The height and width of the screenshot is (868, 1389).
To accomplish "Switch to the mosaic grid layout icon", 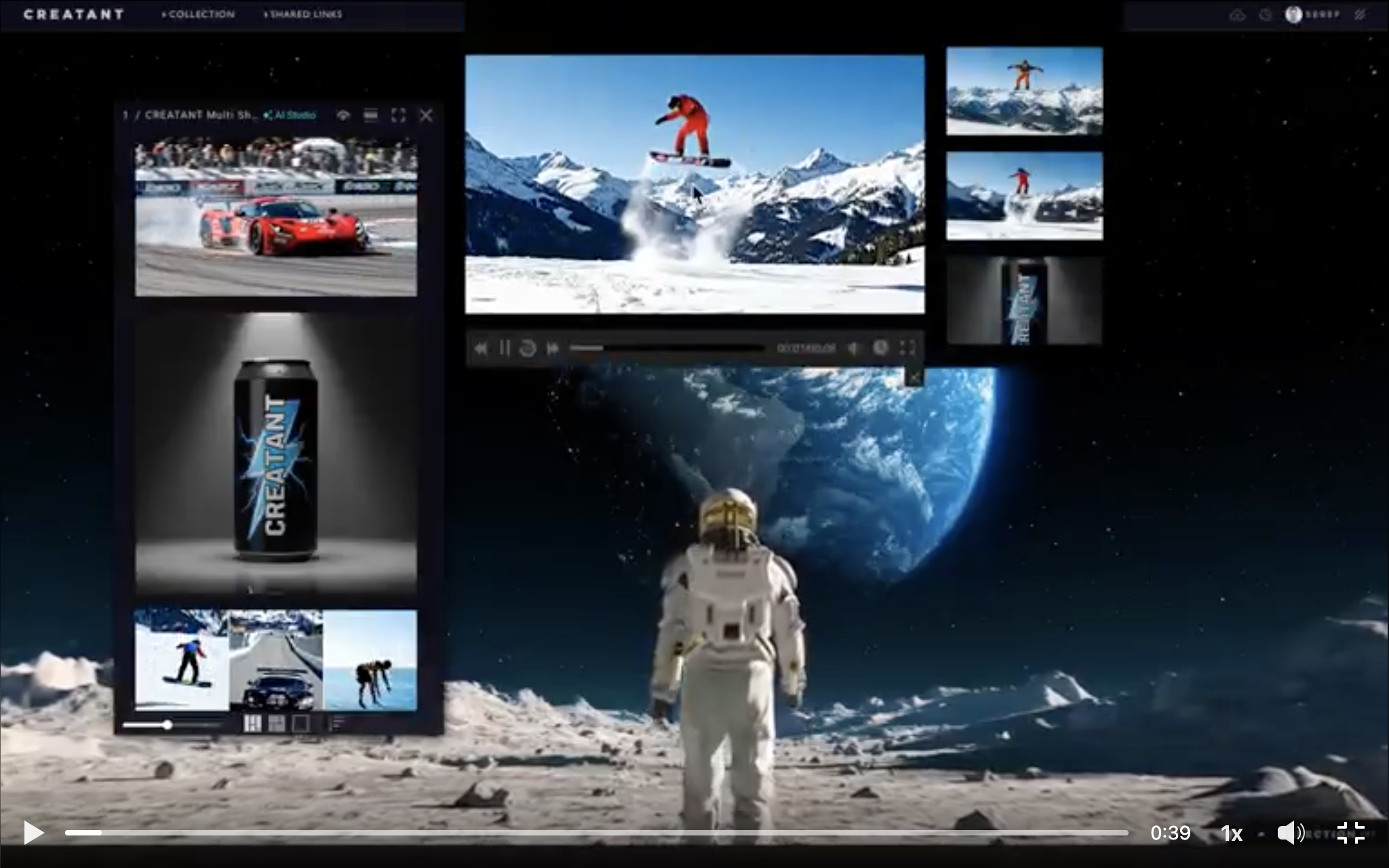I will pyautogui.click(x=277, y=724).
